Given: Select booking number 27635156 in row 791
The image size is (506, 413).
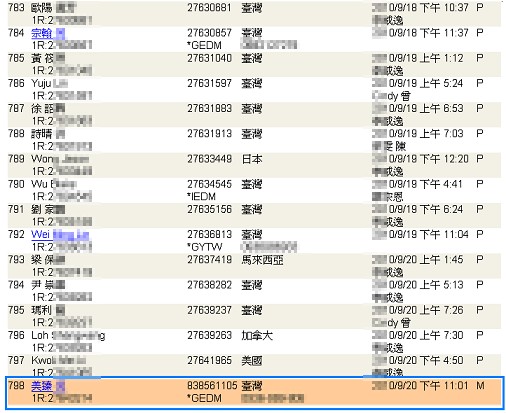Looking at the screenshot, I should point(209,209).
